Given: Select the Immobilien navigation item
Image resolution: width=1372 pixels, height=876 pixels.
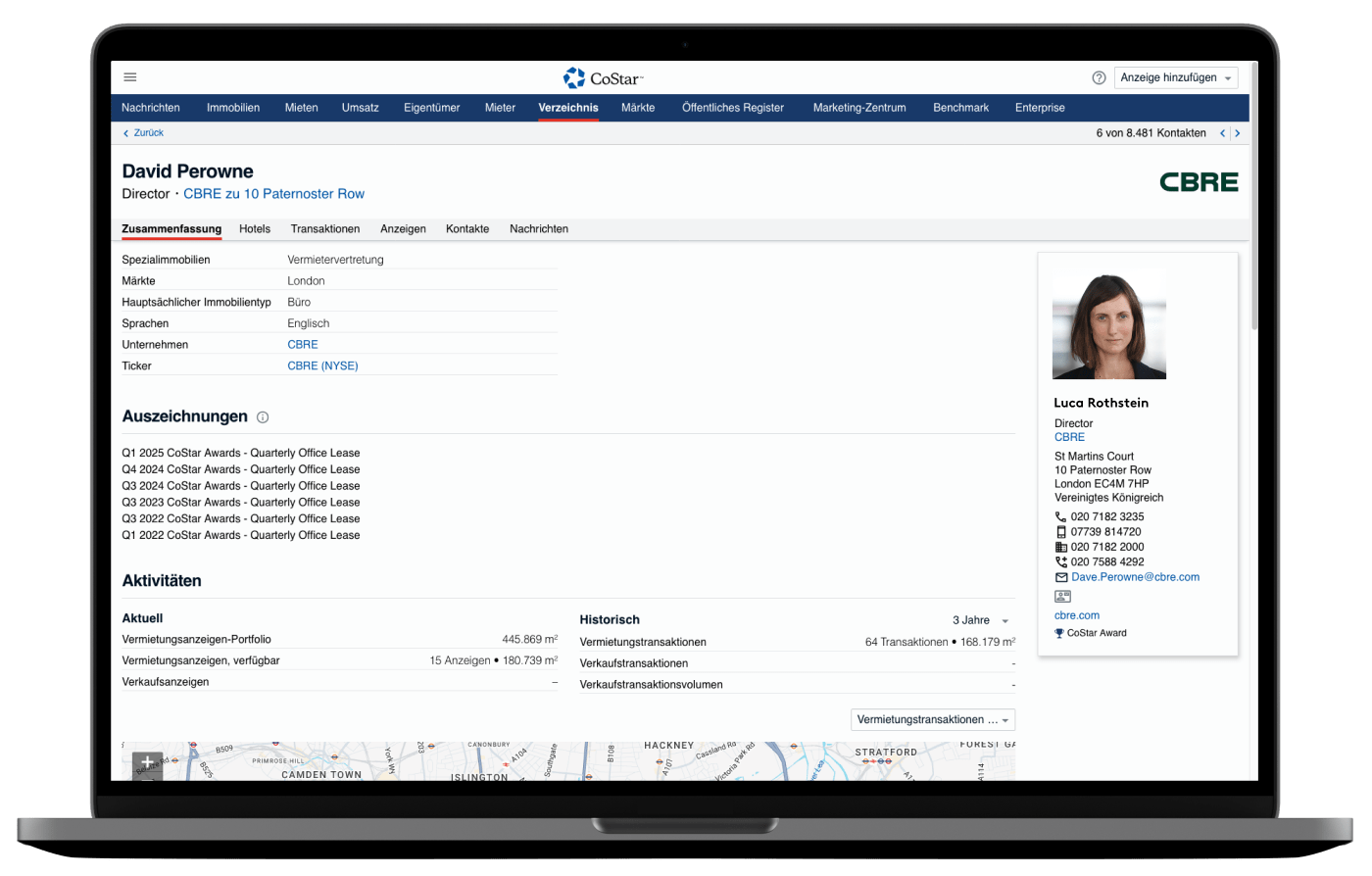Looking at the screenshot, I should click(233, 108).
